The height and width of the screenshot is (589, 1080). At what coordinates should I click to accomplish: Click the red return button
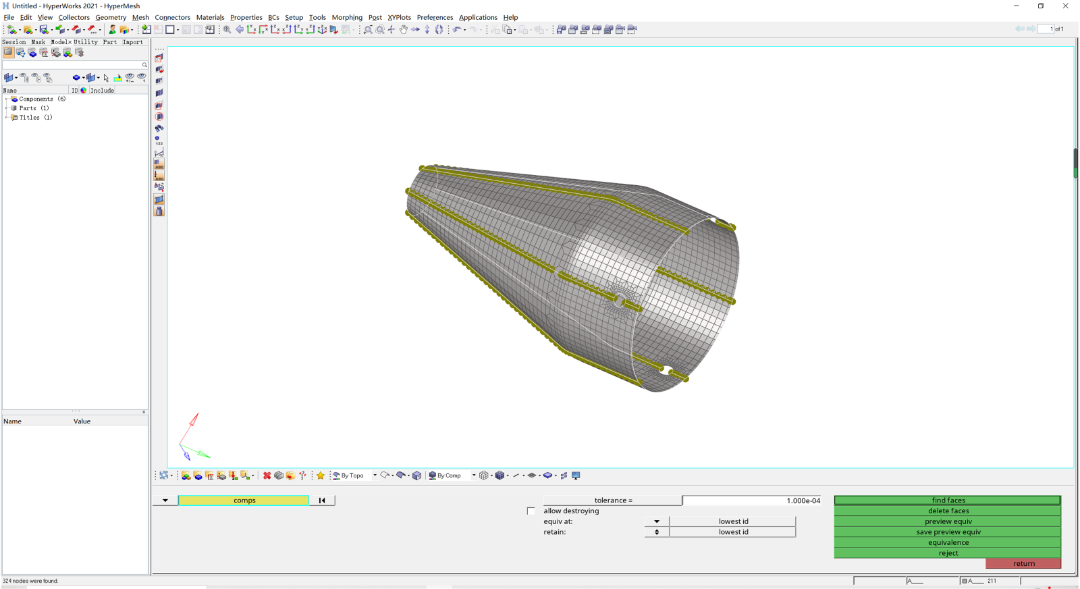click(x=1024, y=564)
